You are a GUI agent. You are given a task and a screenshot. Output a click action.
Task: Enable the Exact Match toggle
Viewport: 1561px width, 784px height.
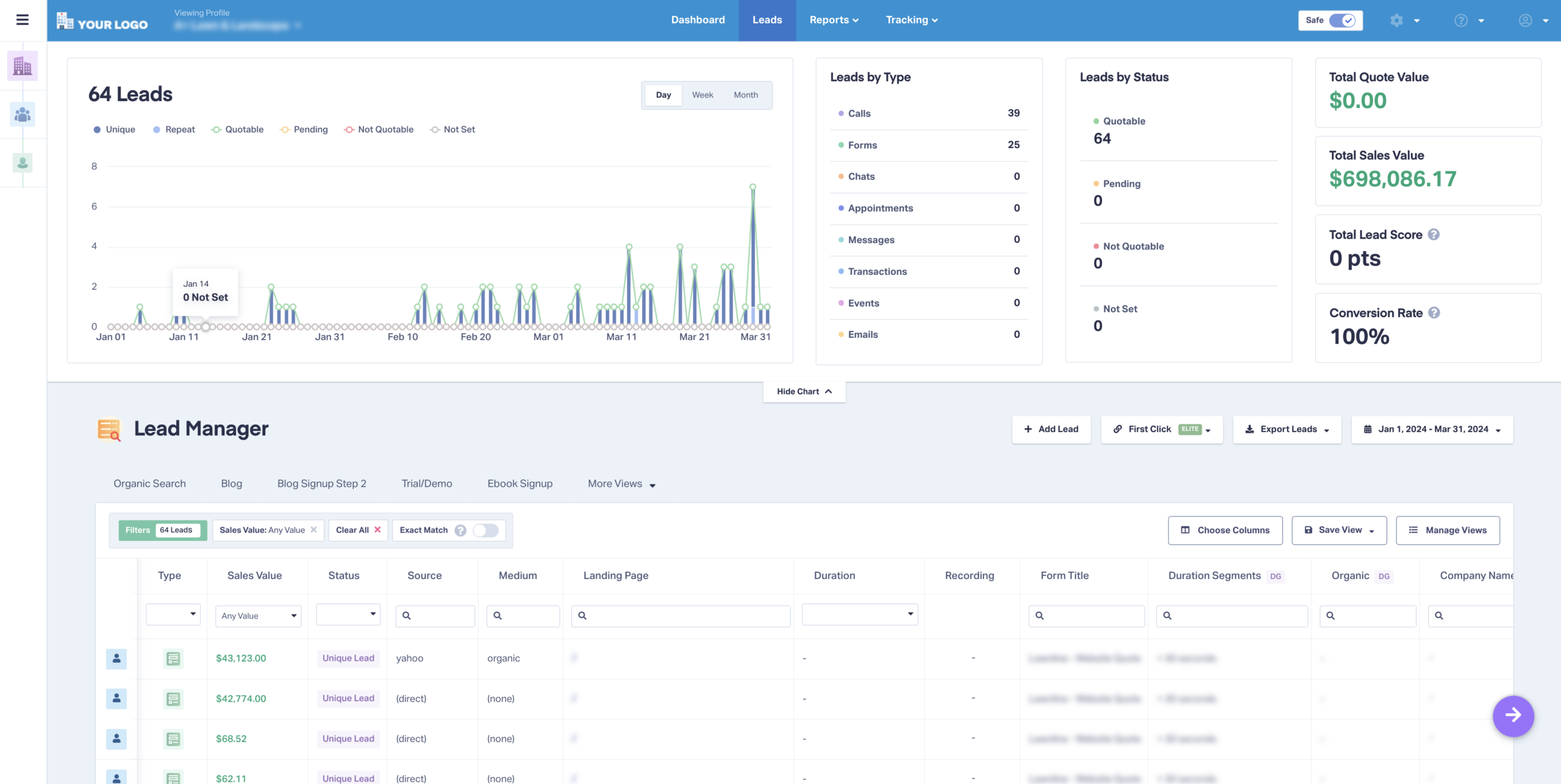click(x=486, y=530)
